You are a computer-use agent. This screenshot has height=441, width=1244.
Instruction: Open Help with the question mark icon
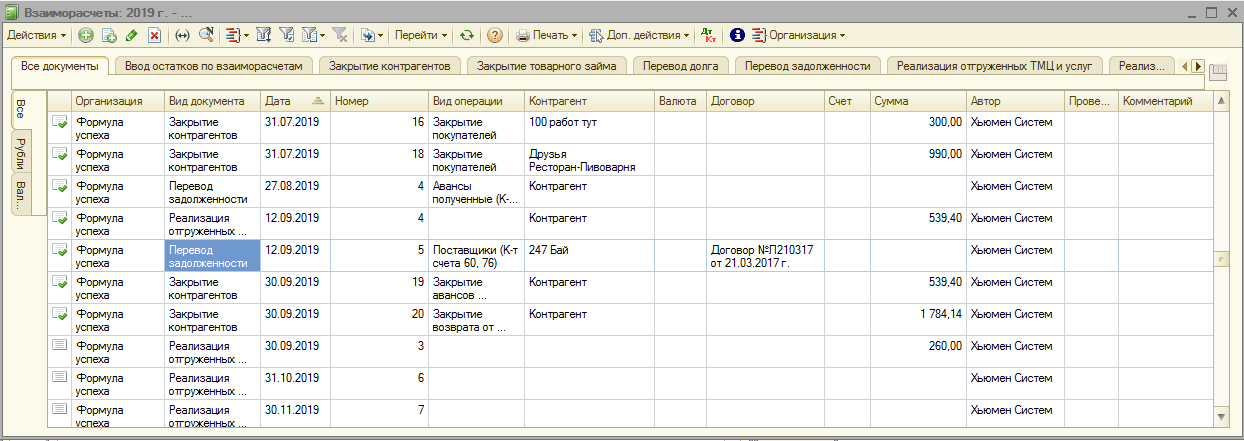(x=494, y=35)
